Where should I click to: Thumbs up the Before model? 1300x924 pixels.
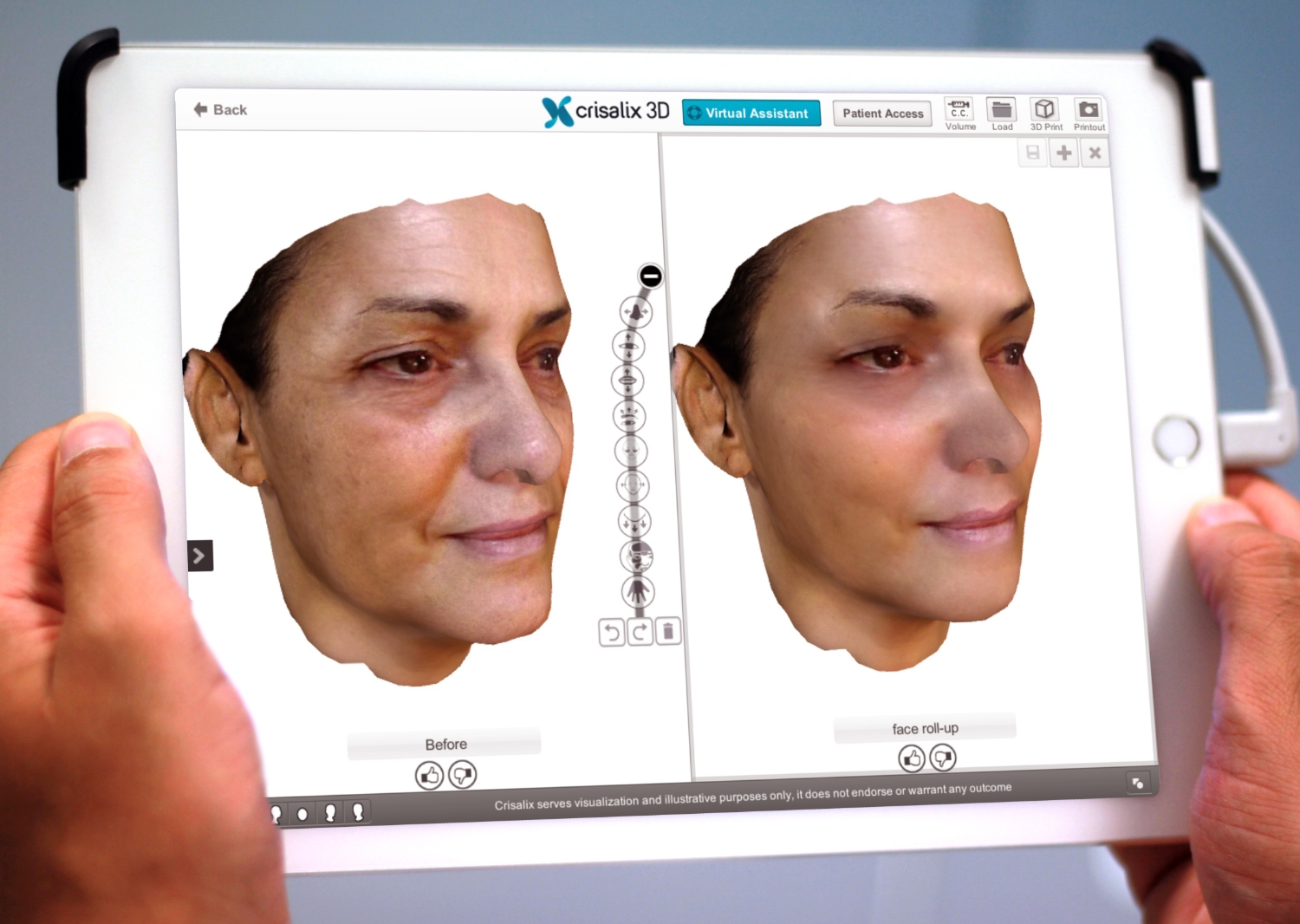click(429, 775)
